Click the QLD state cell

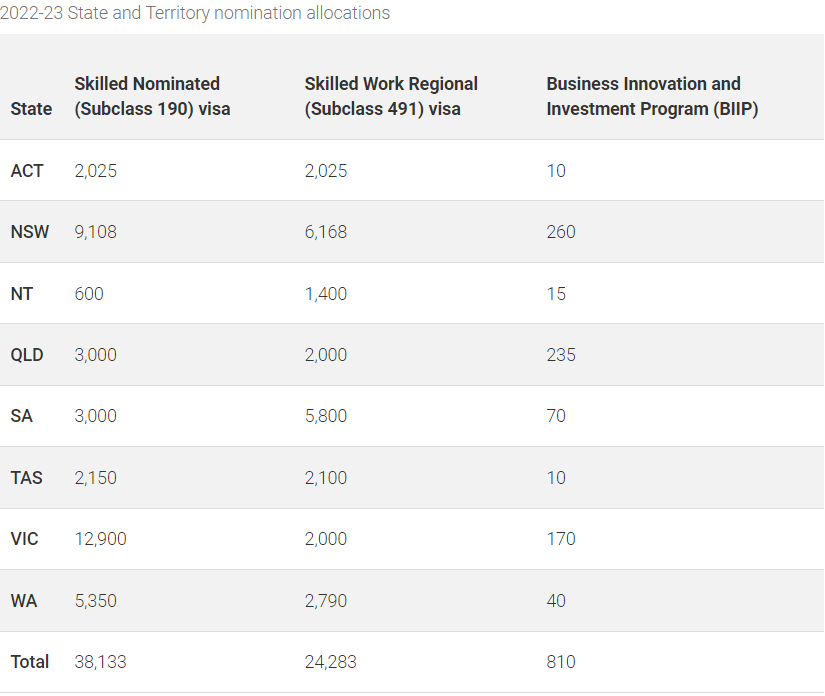pyautogui.click(x=27, y=355)
